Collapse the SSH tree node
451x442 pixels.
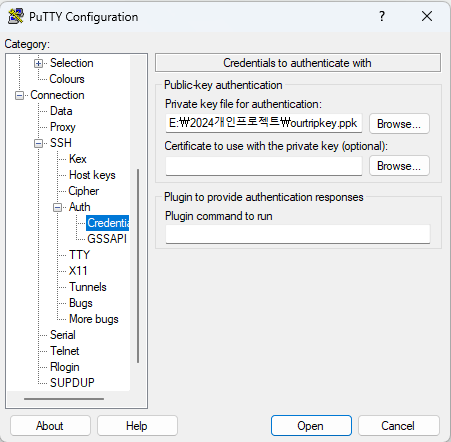click(x=39, y=143)
